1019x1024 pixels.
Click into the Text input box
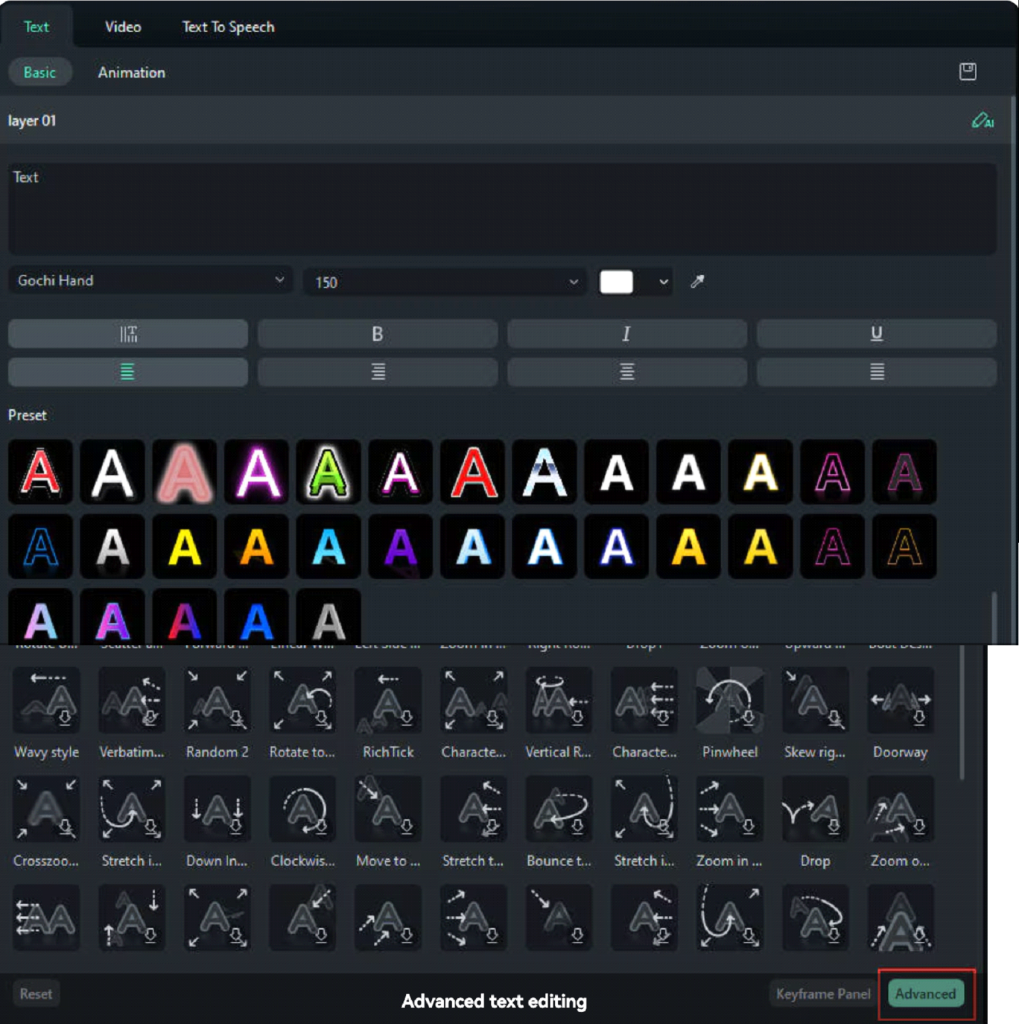click(502, 209)
